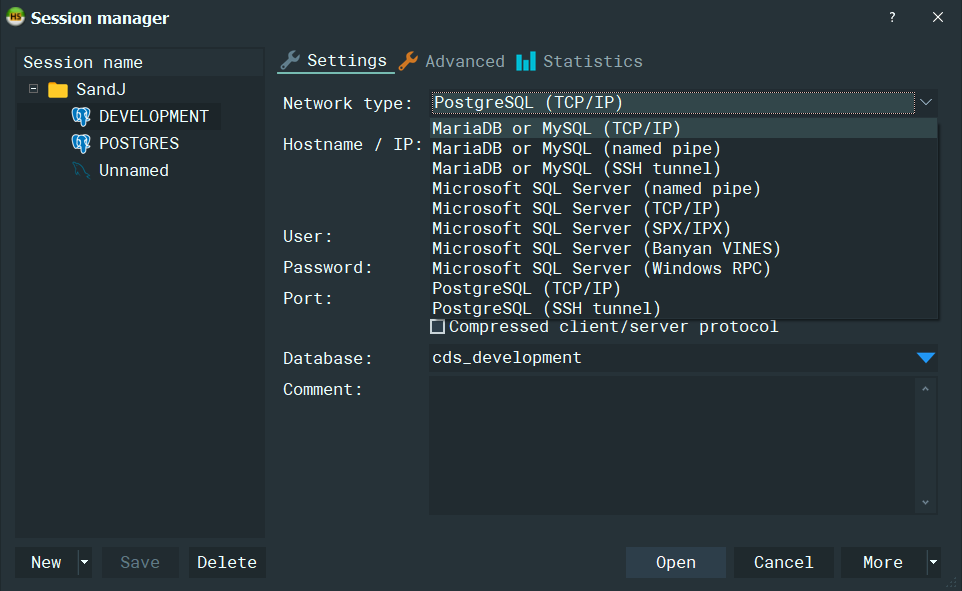Screen dimensions: 962x591
Task: Select the Unnamed session
Action: coord(134,170)
